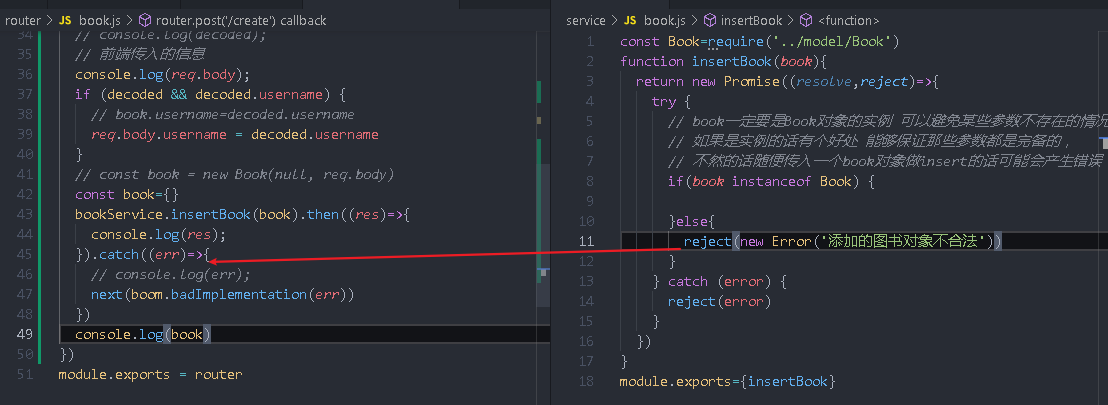Viewport: 1108px width, 405px height.
Task: Click the 'const book={}' declaration
Action: [x=127, y=194]
